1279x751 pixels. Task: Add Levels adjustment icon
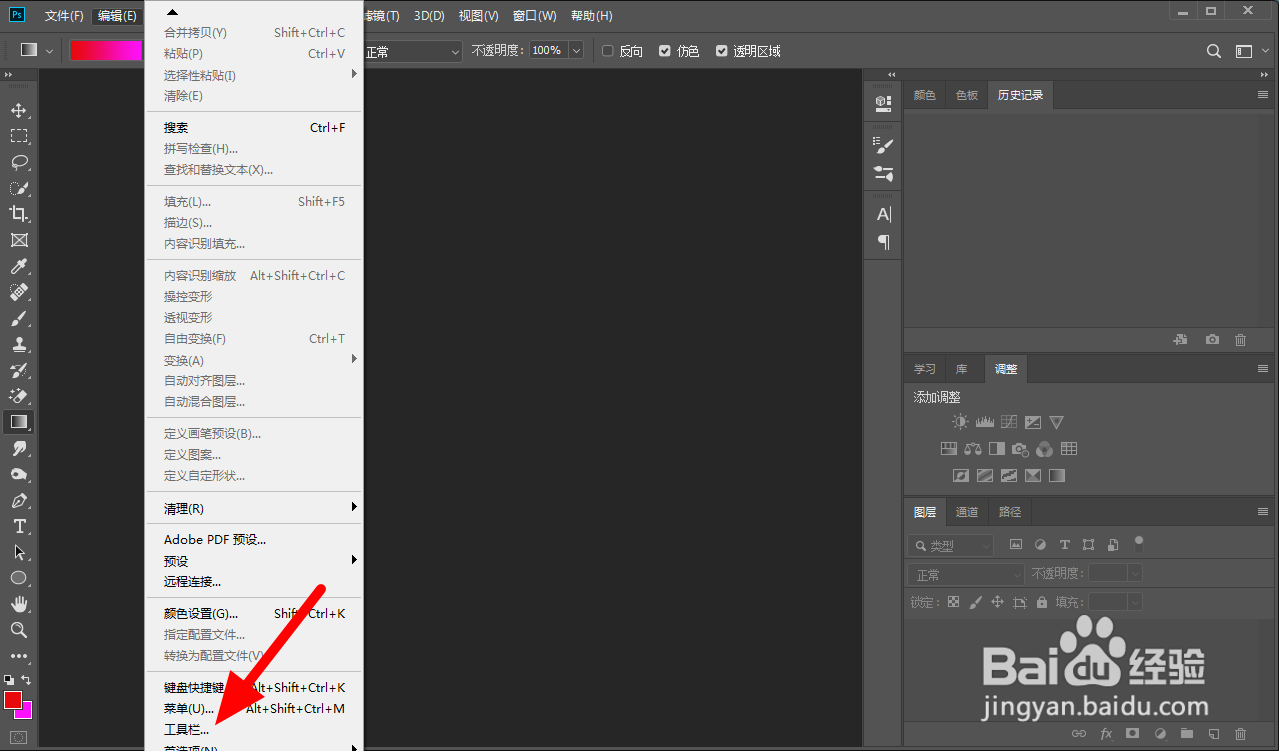click(x=985, y=422)
